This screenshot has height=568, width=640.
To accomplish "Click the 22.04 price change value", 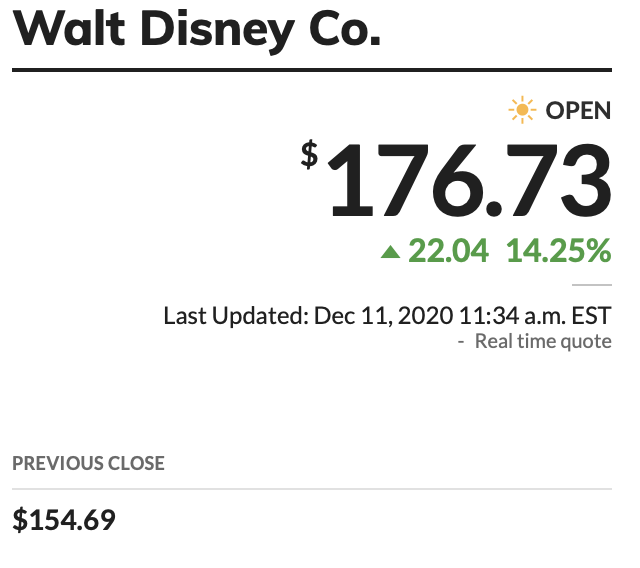I will pos(449,251).
